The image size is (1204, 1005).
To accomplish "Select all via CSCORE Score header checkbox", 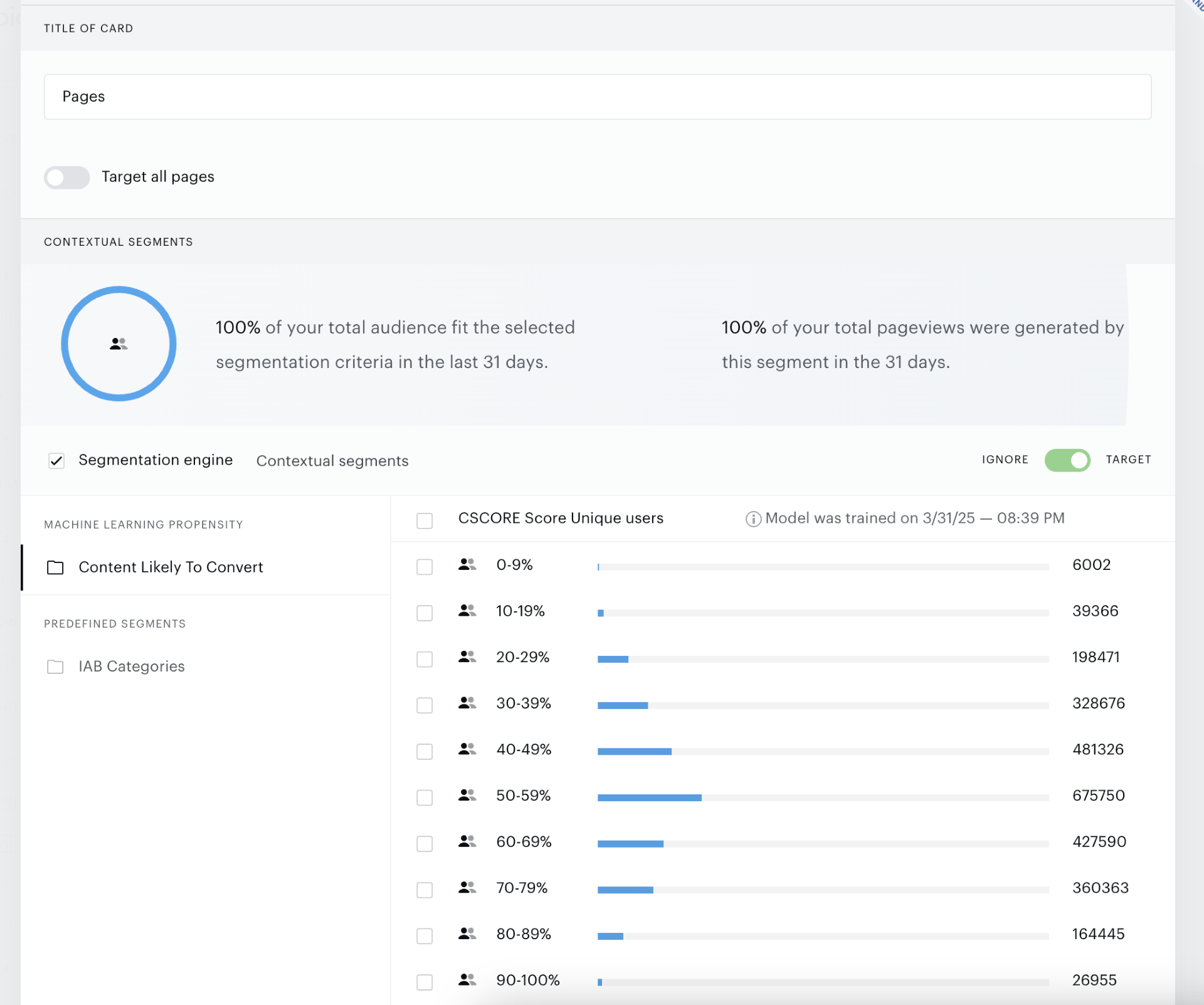I will (425, 520).
